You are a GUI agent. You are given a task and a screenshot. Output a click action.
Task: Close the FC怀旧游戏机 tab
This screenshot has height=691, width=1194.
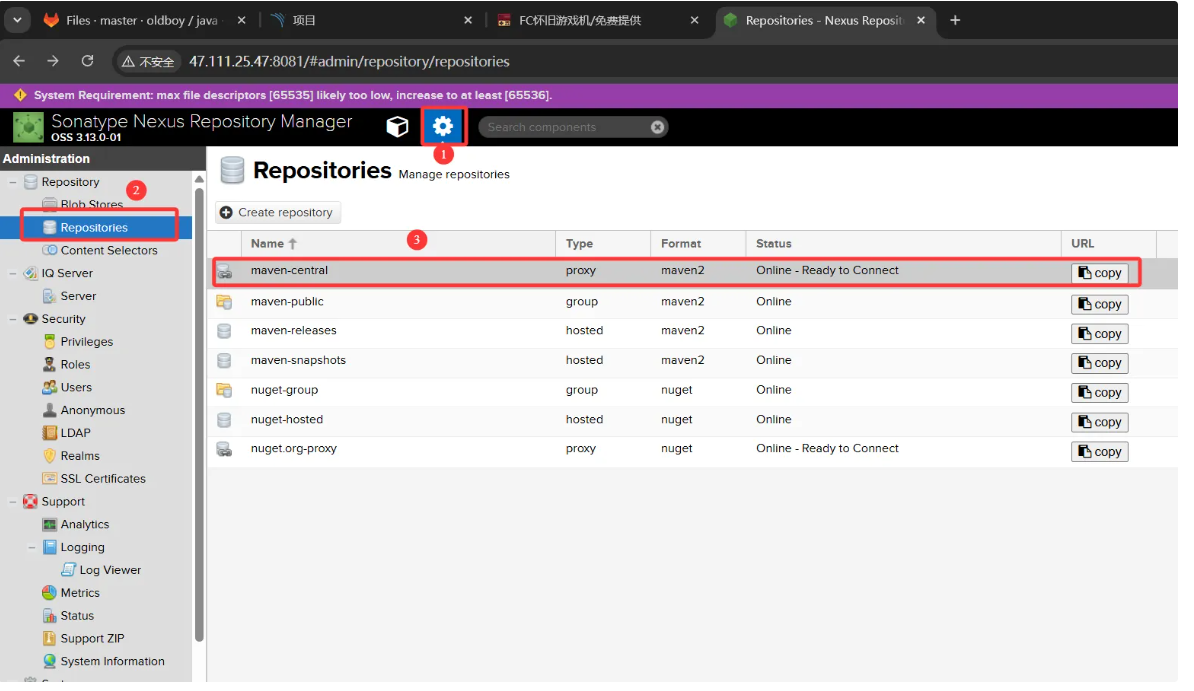point(694,21)
